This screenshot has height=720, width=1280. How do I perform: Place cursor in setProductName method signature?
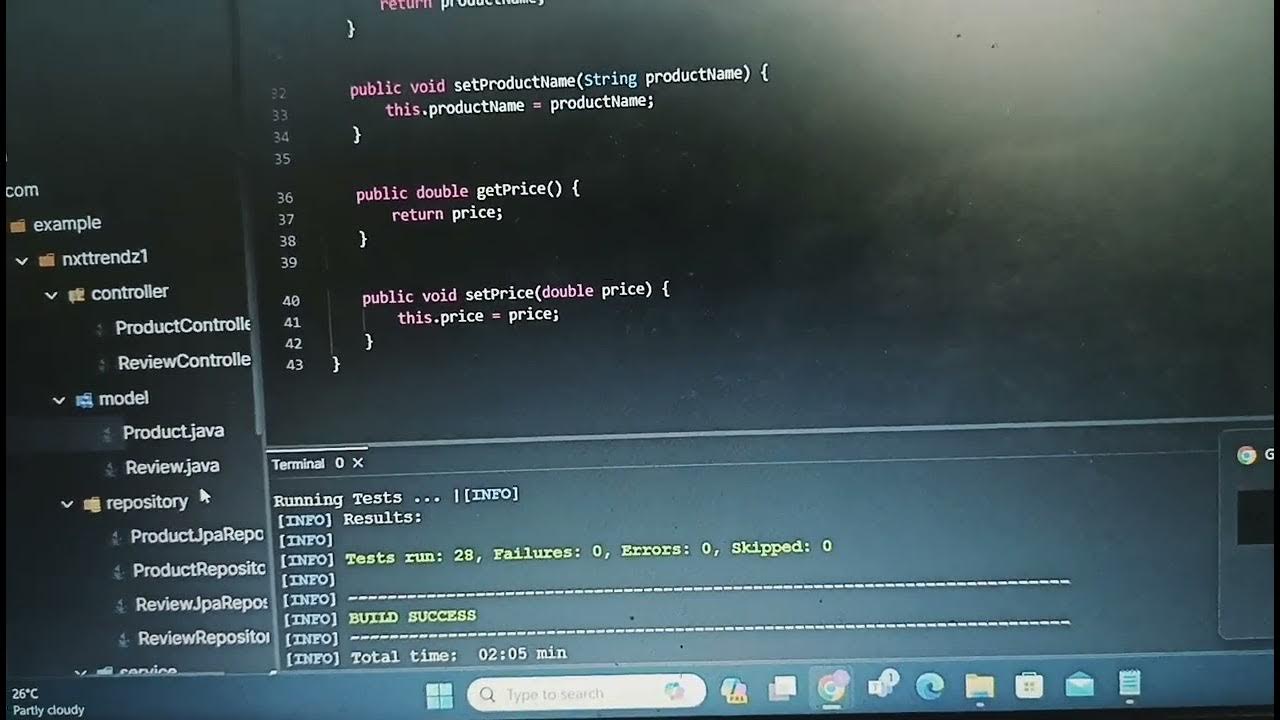pyautogui.click(x=559, y=82)
